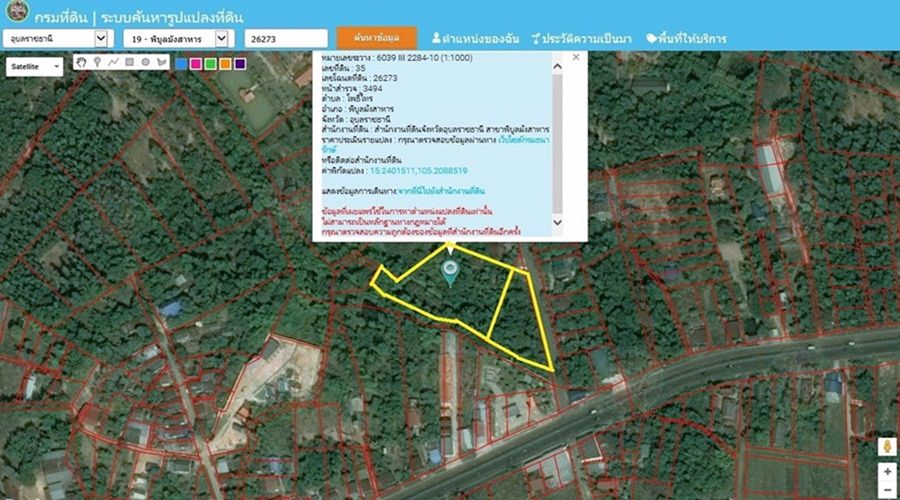Open พื้นที่ให้บริการ (service area) menu

686,38
